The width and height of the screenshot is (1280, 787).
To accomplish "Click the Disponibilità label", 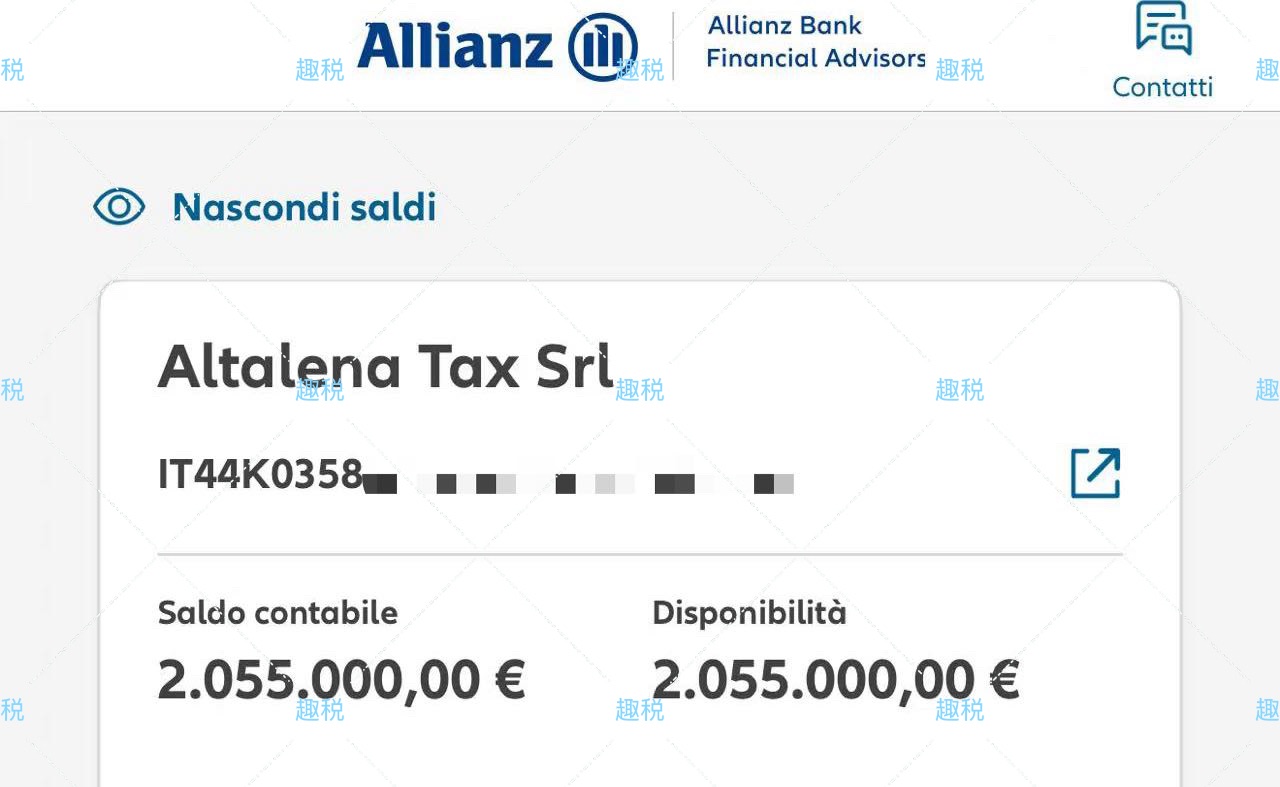I will pyautogui.click(x=749, y=613).
